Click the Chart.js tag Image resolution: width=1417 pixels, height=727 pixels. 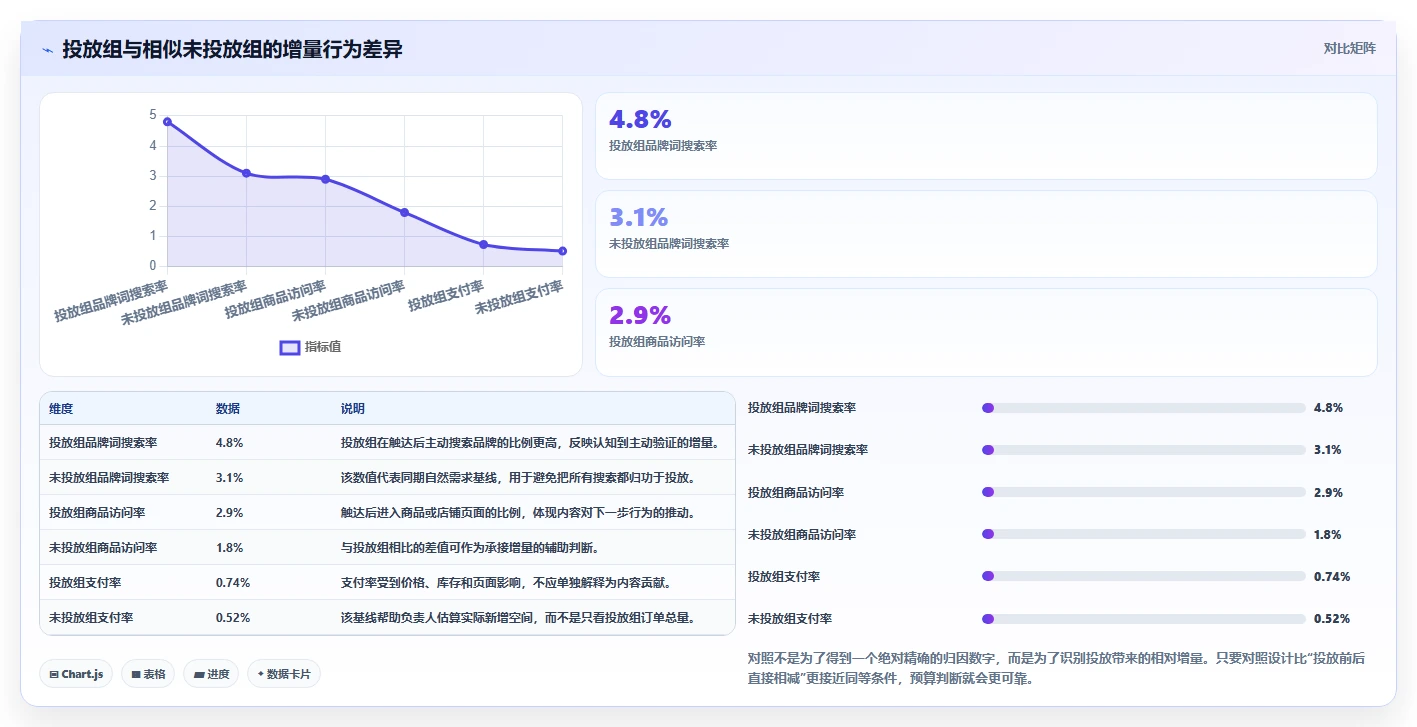77,674
